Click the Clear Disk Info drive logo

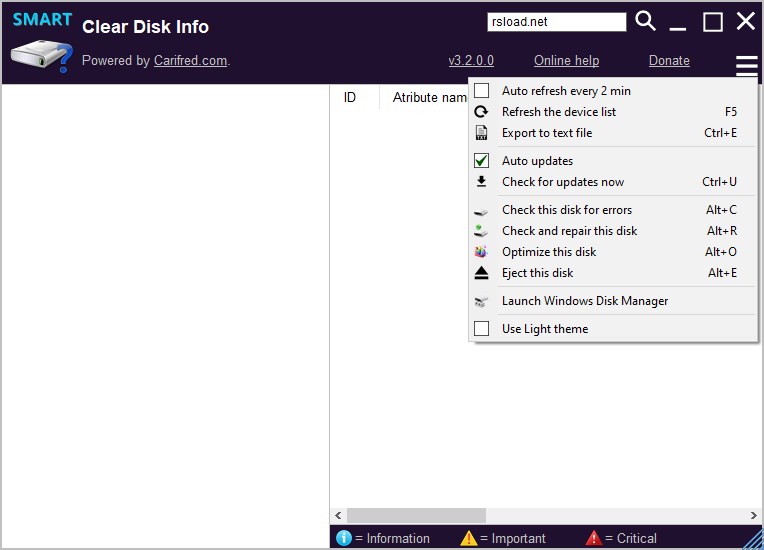coord(42,57)
